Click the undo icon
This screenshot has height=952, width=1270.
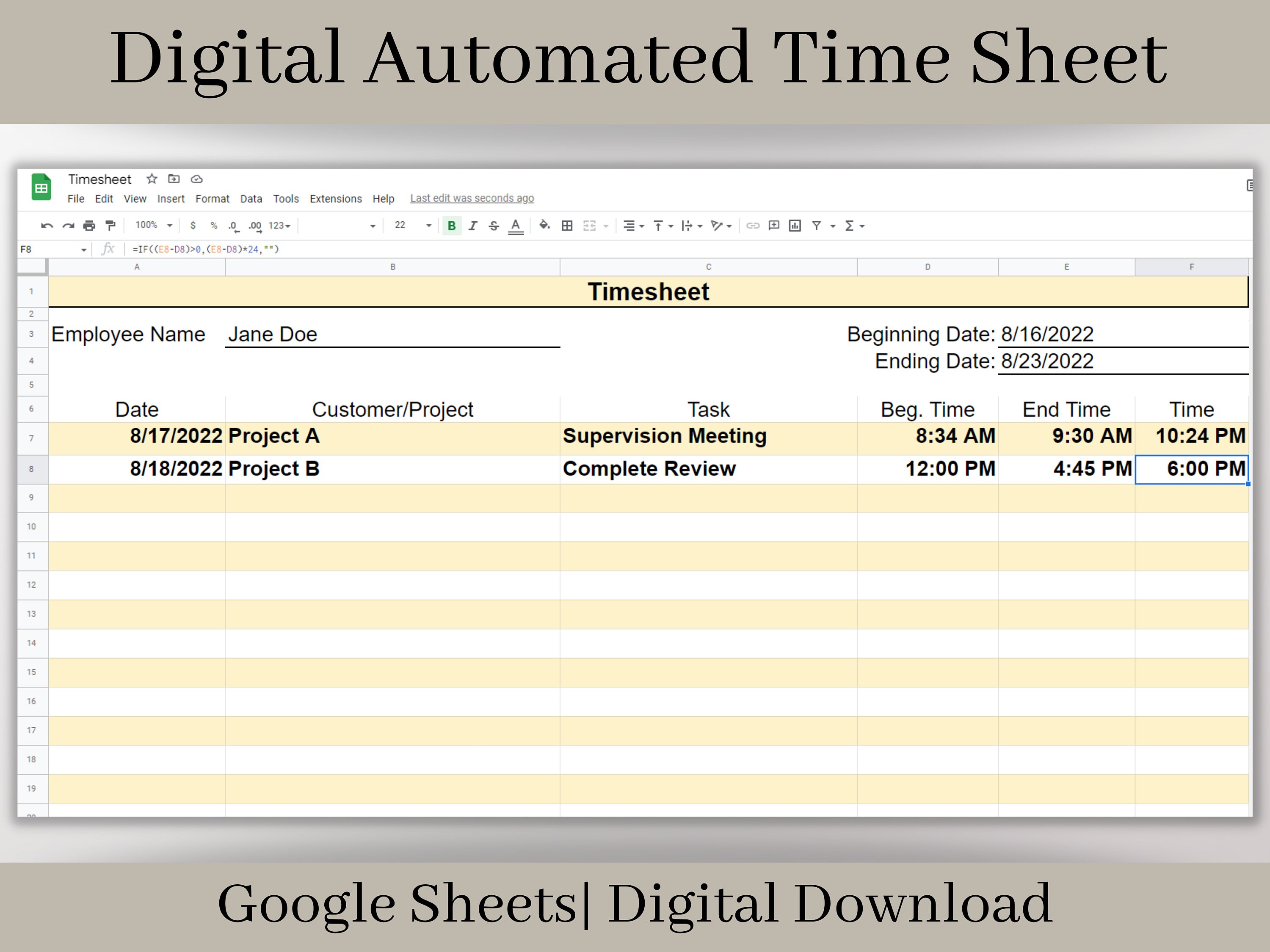pyautogui.click(x=47, y=226)
